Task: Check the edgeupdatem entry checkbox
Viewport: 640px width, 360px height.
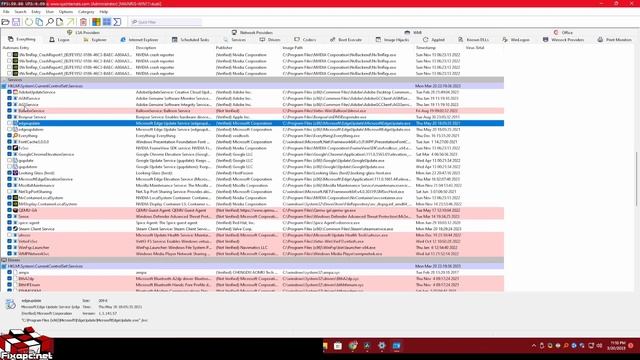Action: 9,129
